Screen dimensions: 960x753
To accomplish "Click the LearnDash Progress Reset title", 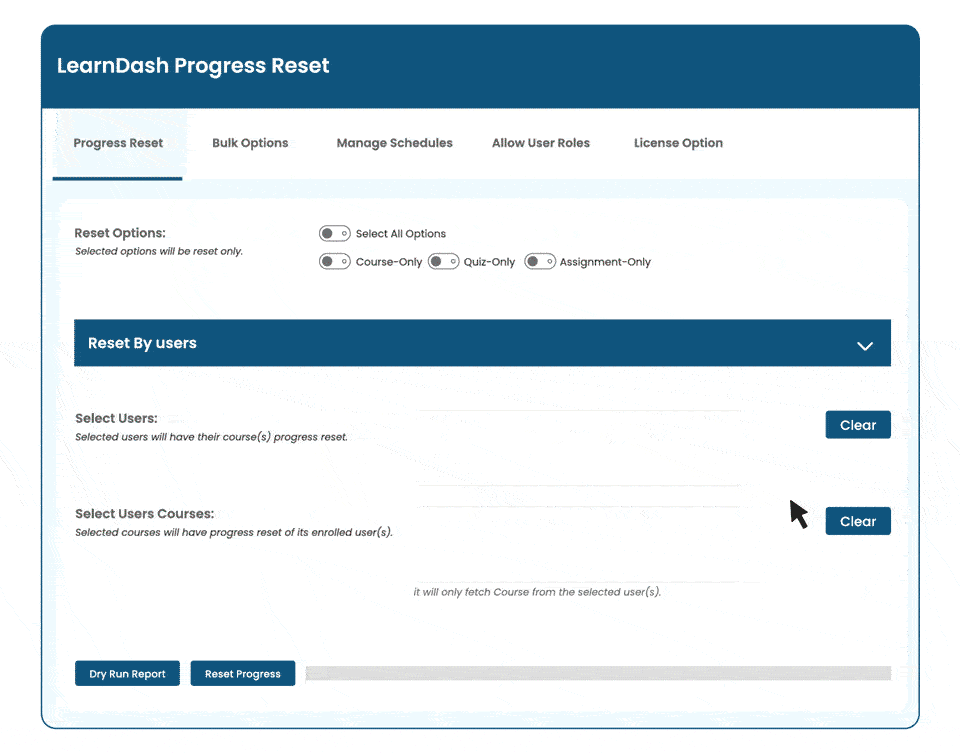I will (x=193, y=66).
